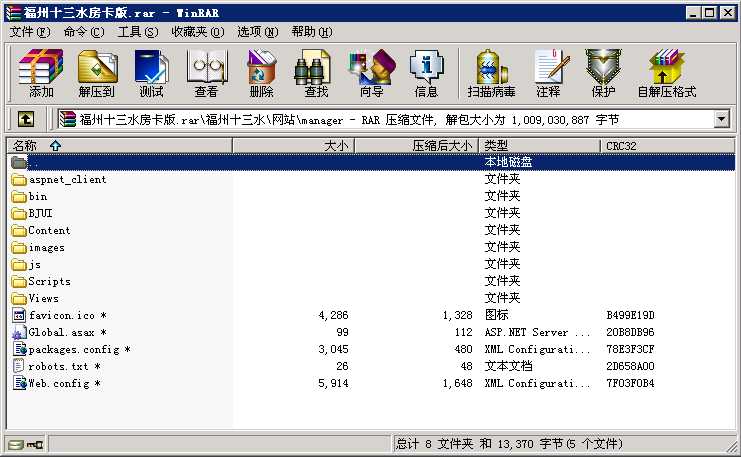Select the Web.config file
Viewport: 741px width, 457px height.
[56, 384]
